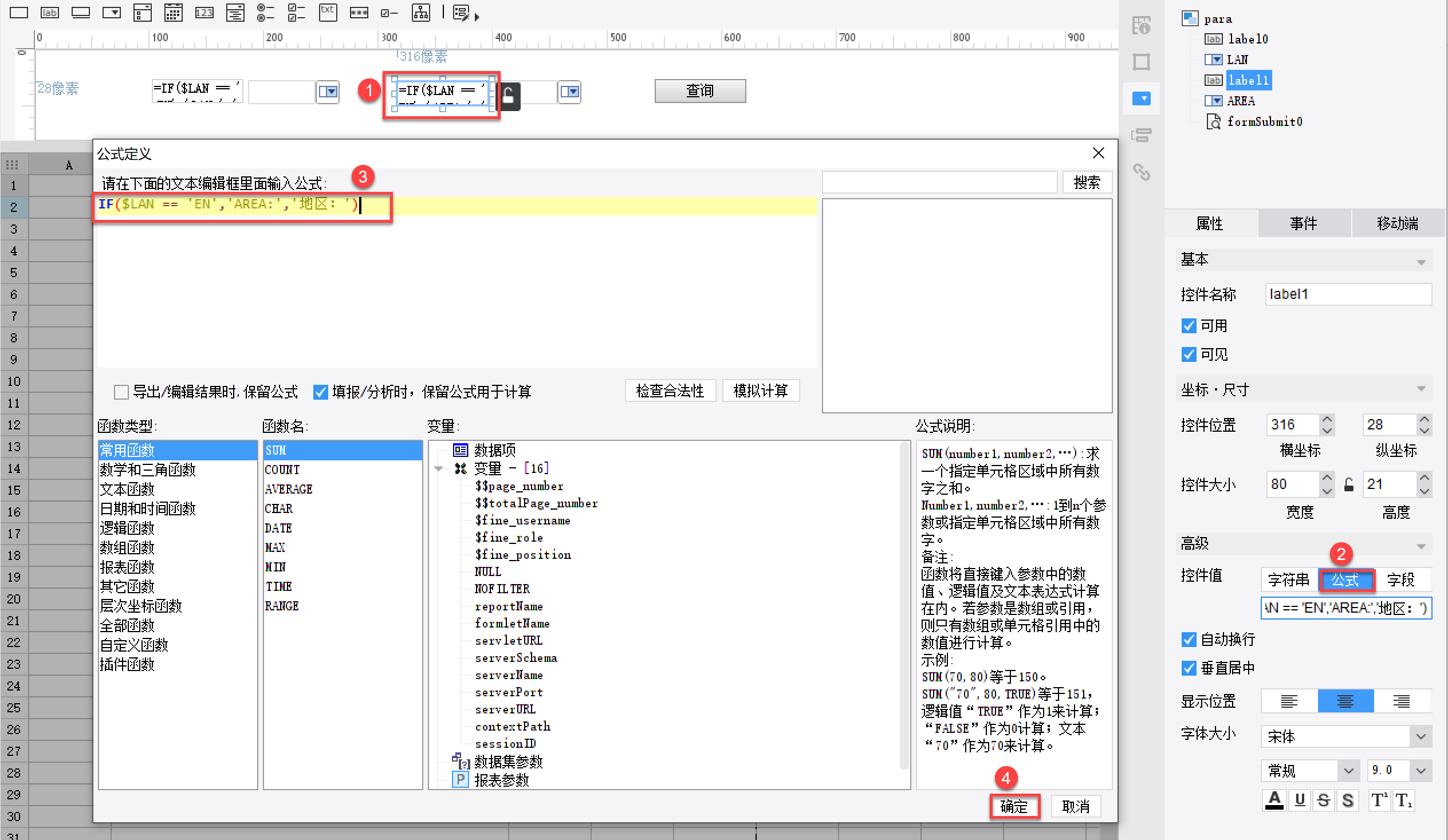Viewport: 1448px width, 840px height.
Task: Click the strikethrough font style button
Action: pyautogui.click(x=1323, y=800)
